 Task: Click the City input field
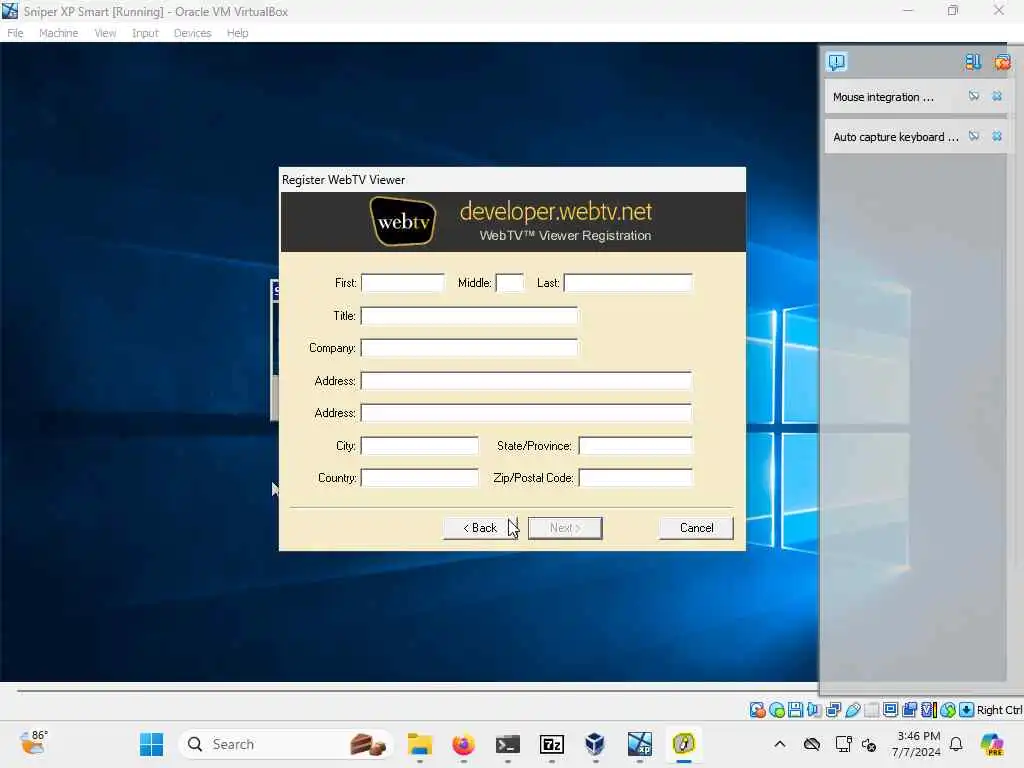point(420,445)
